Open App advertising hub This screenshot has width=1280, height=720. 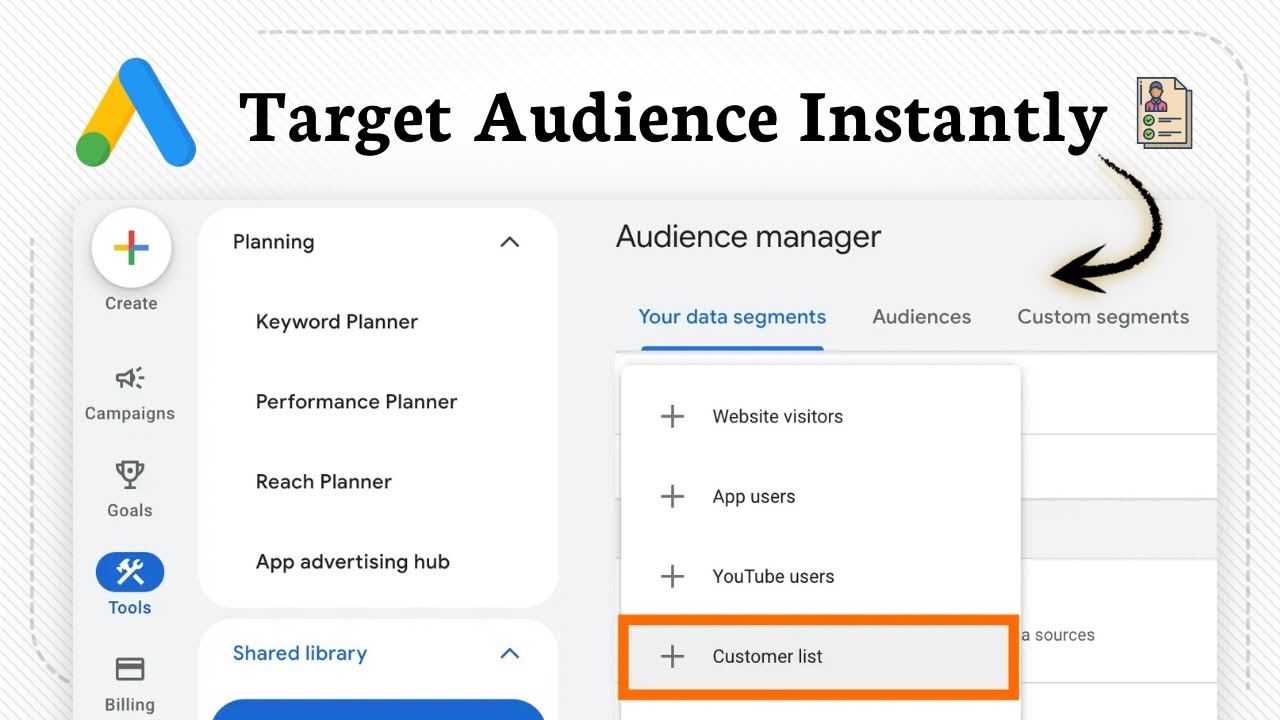[x=353, y=562]
